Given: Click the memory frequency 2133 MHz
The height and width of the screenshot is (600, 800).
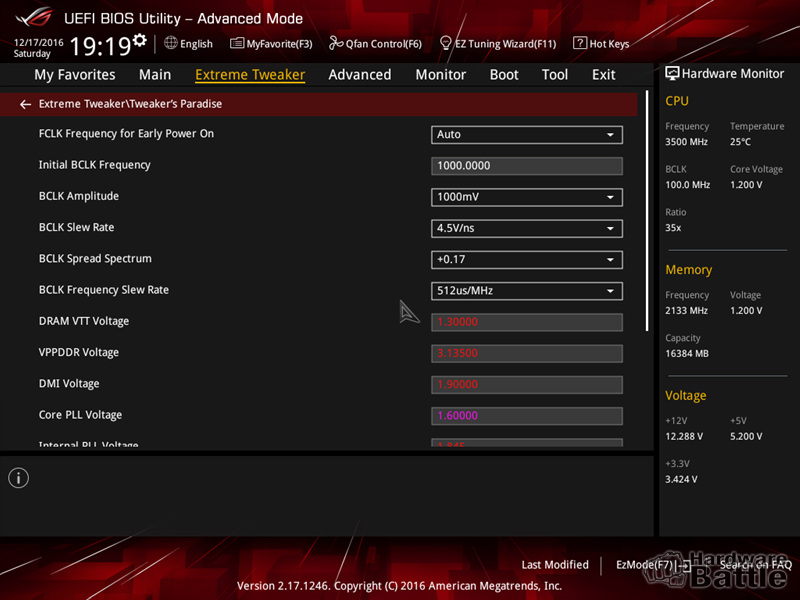Looking at the screenshot, I should click(686, 311).
